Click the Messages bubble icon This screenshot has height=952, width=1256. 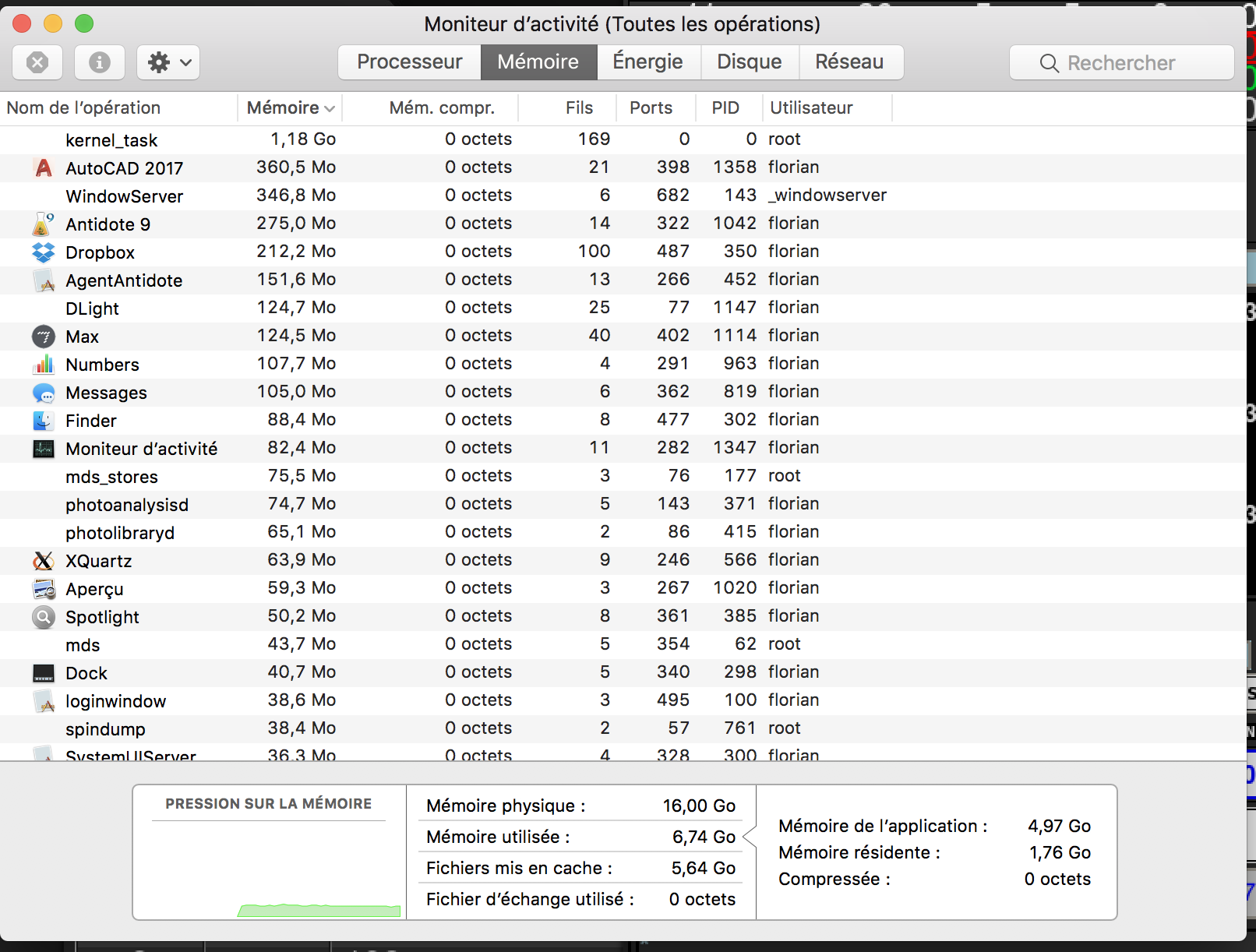click(x=44, y=393)
